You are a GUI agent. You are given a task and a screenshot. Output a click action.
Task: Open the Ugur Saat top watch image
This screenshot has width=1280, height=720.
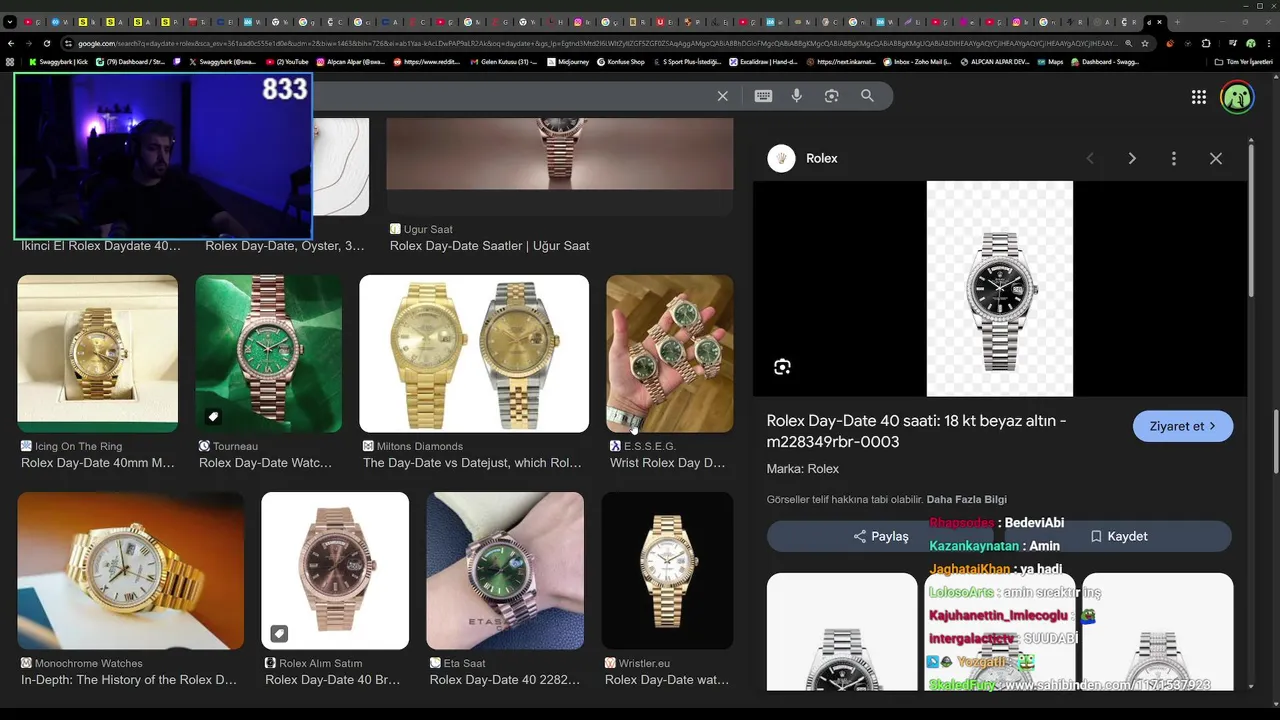560,153
